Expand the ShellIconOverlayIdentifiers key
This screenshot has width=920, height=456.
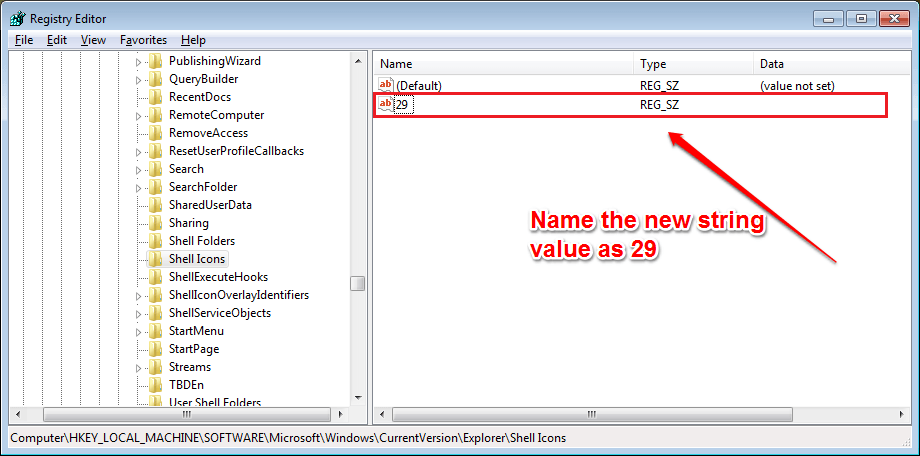click(138, 296)
